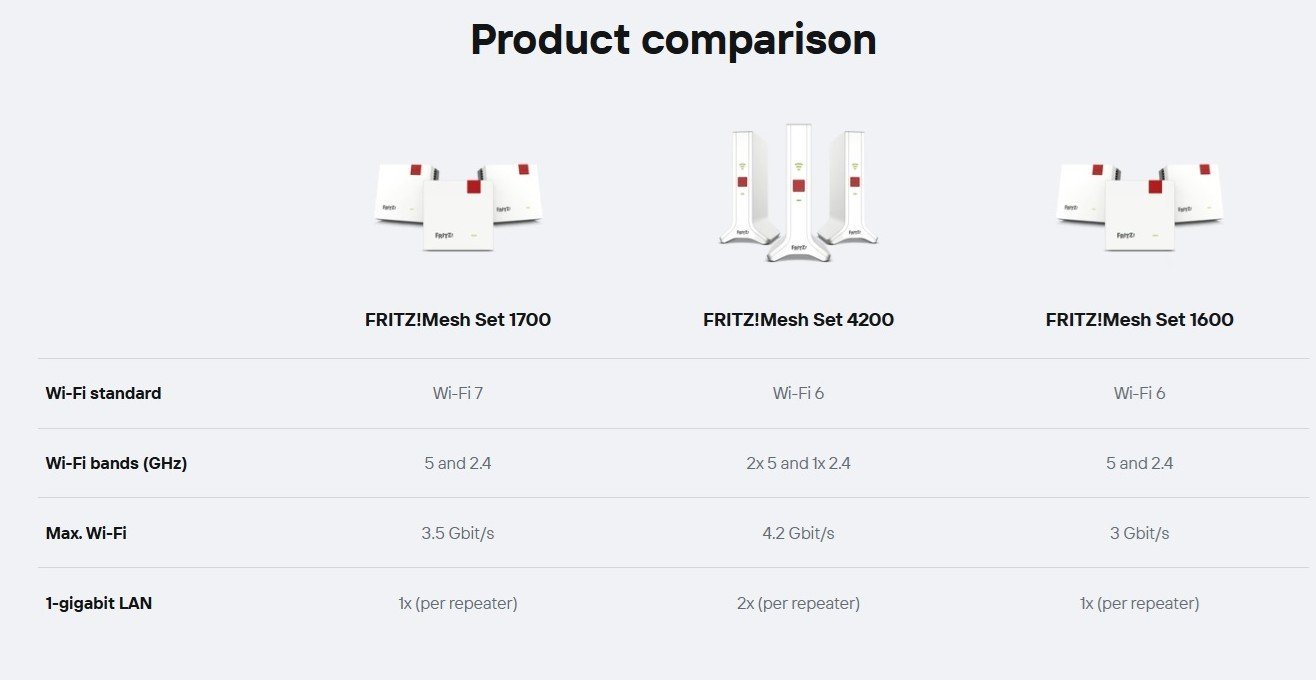Viewport: 1316px width, 680px height.
Task: Click the 2x (per repeater) LAN value
Action: tap(798, 603)
